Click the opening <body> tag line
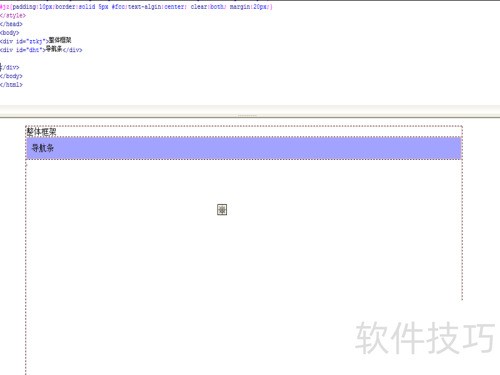This screenshot has width=500, height=375. [10, 33]
